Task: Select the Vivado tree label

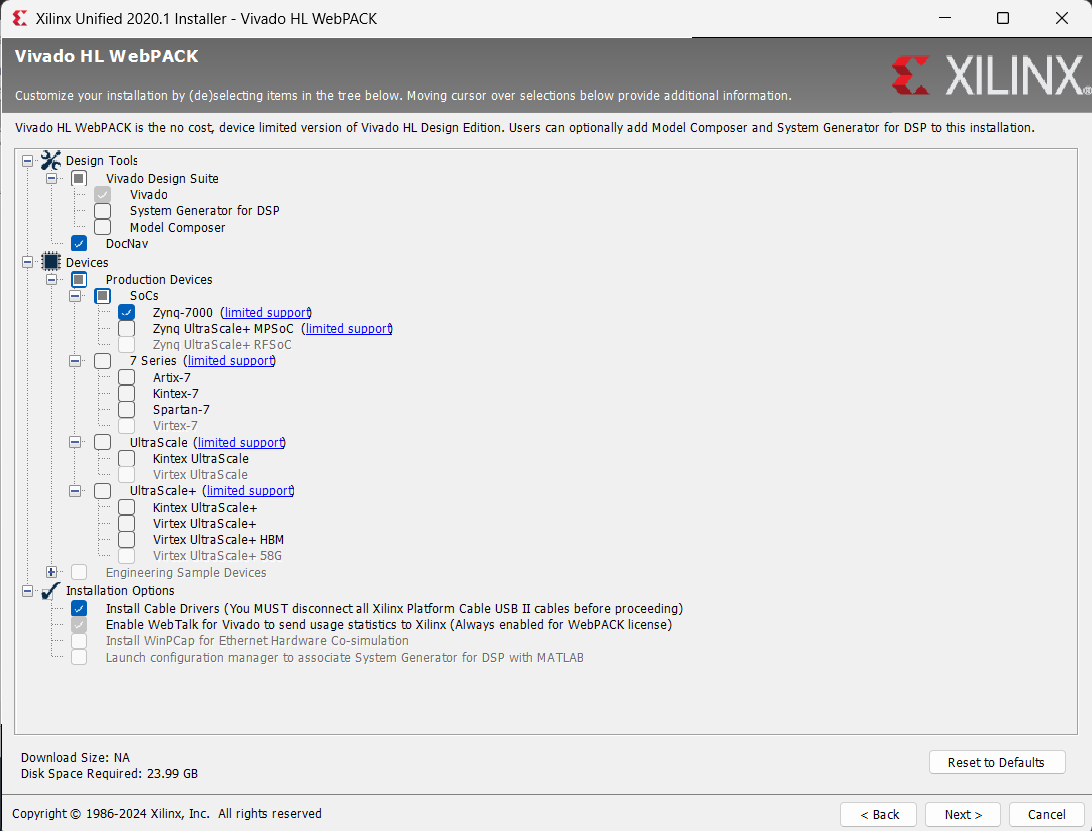Action: [x=148, y=194]
